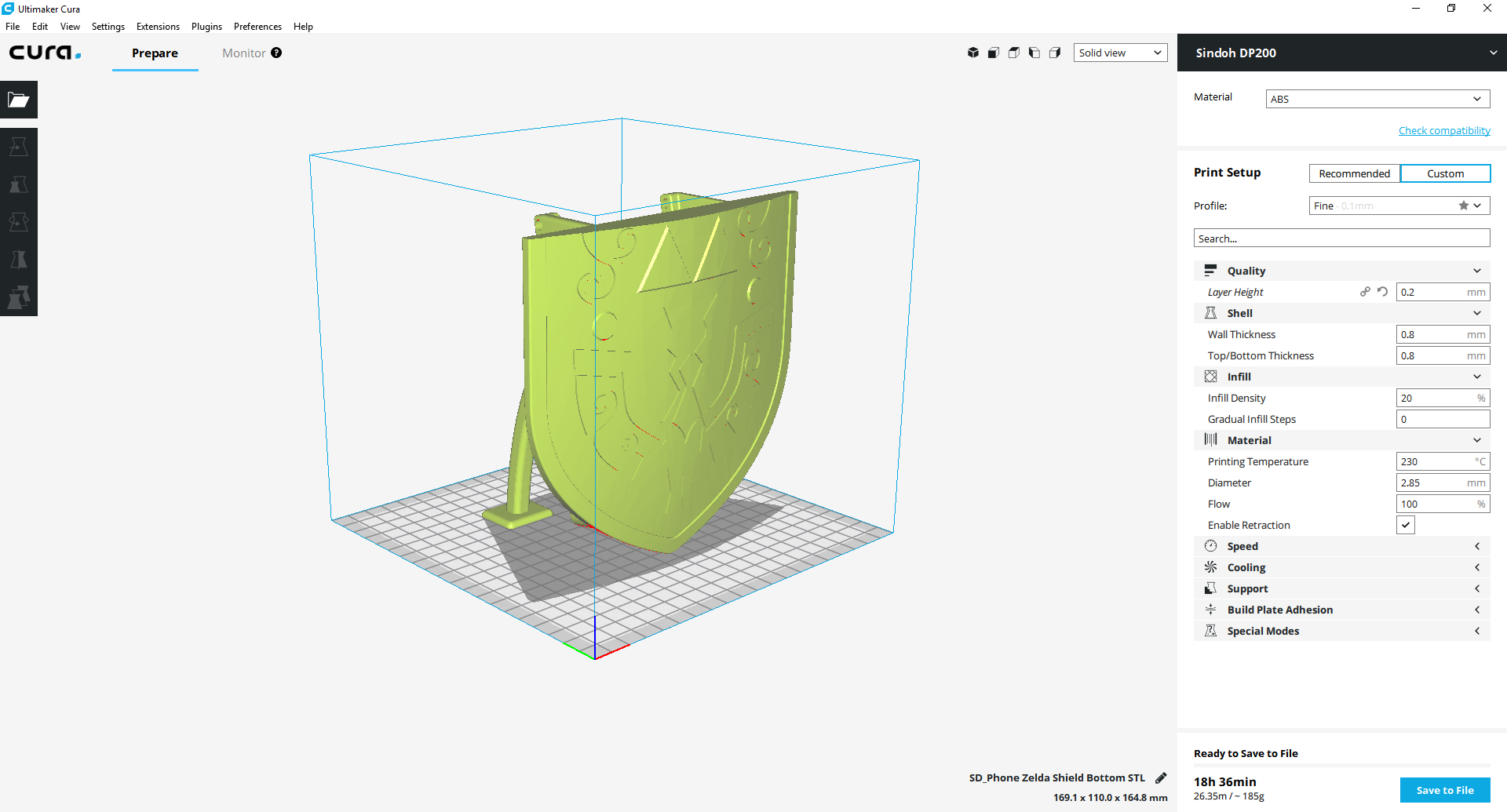The image size is (1507, 812).
Task: Edit the Infill Density value field
Action: pyautogui.click(x=1443, y=398)
